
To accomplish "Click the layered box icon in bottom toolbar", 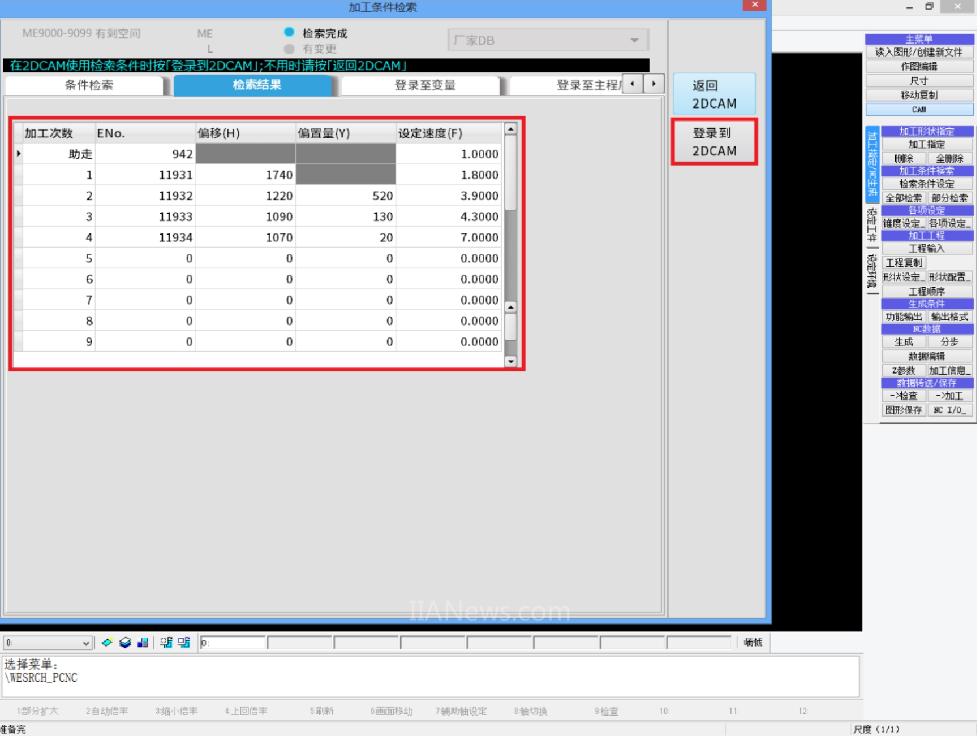I will point(125,642).
